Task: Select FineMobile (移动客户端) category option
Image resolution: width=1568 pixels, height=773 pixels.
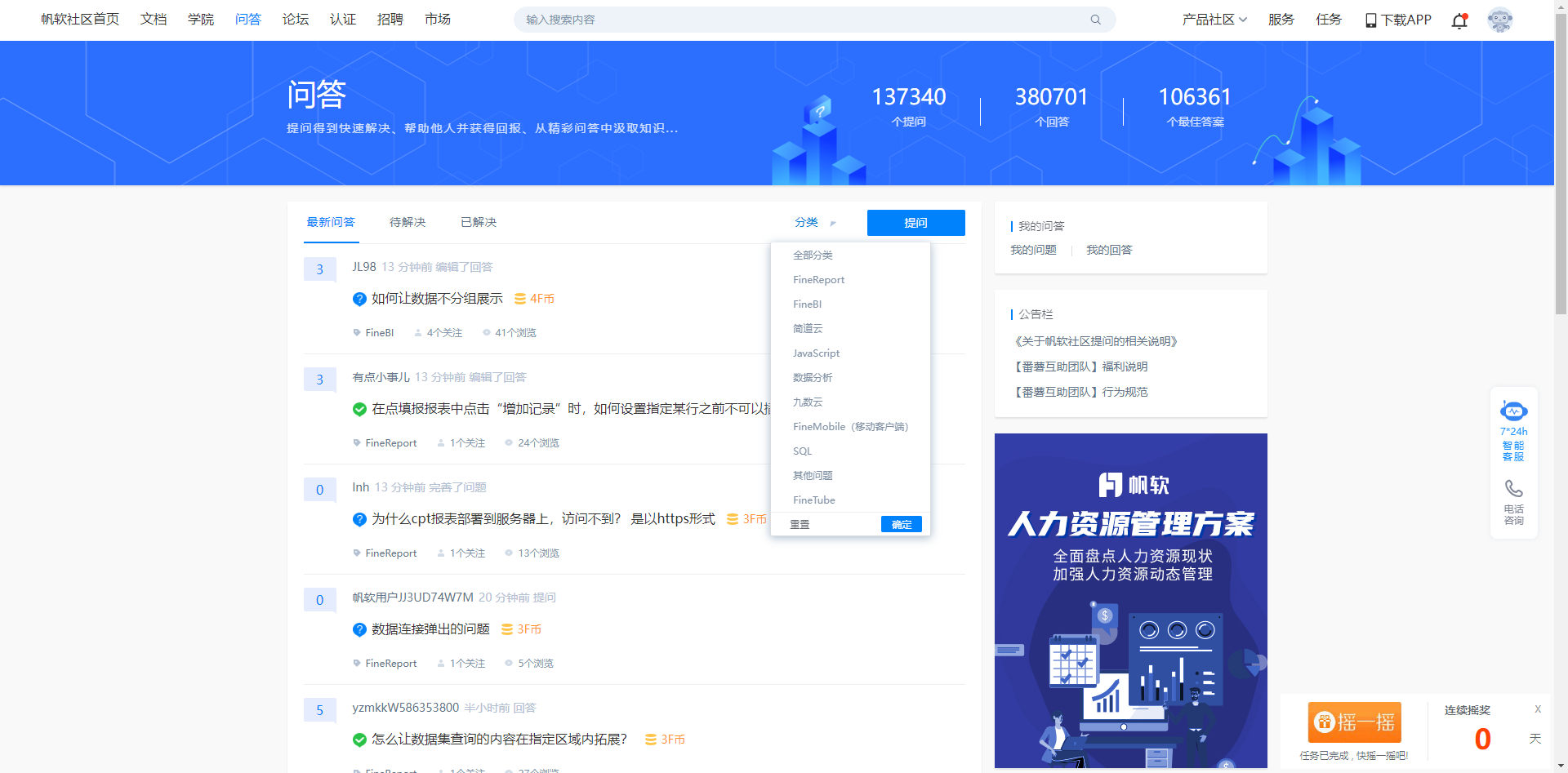Action: pos(850,427)
